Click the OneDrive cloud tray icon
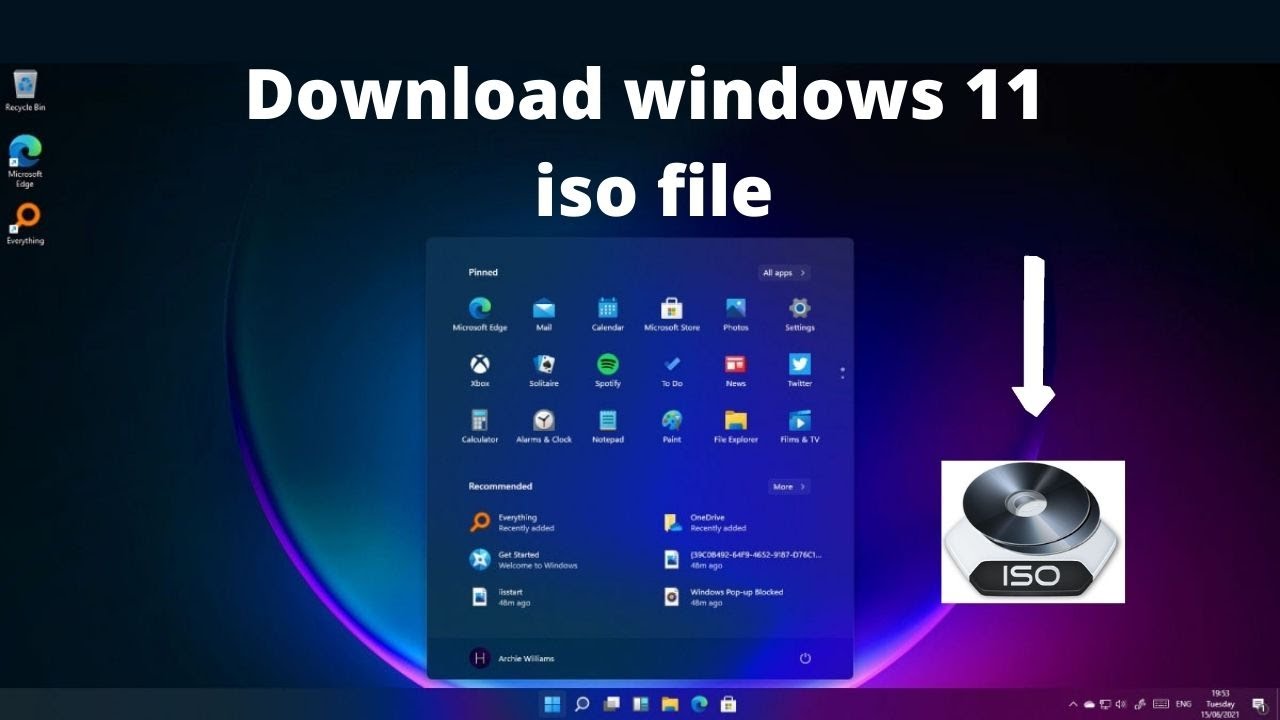 tap(1090, 704)
